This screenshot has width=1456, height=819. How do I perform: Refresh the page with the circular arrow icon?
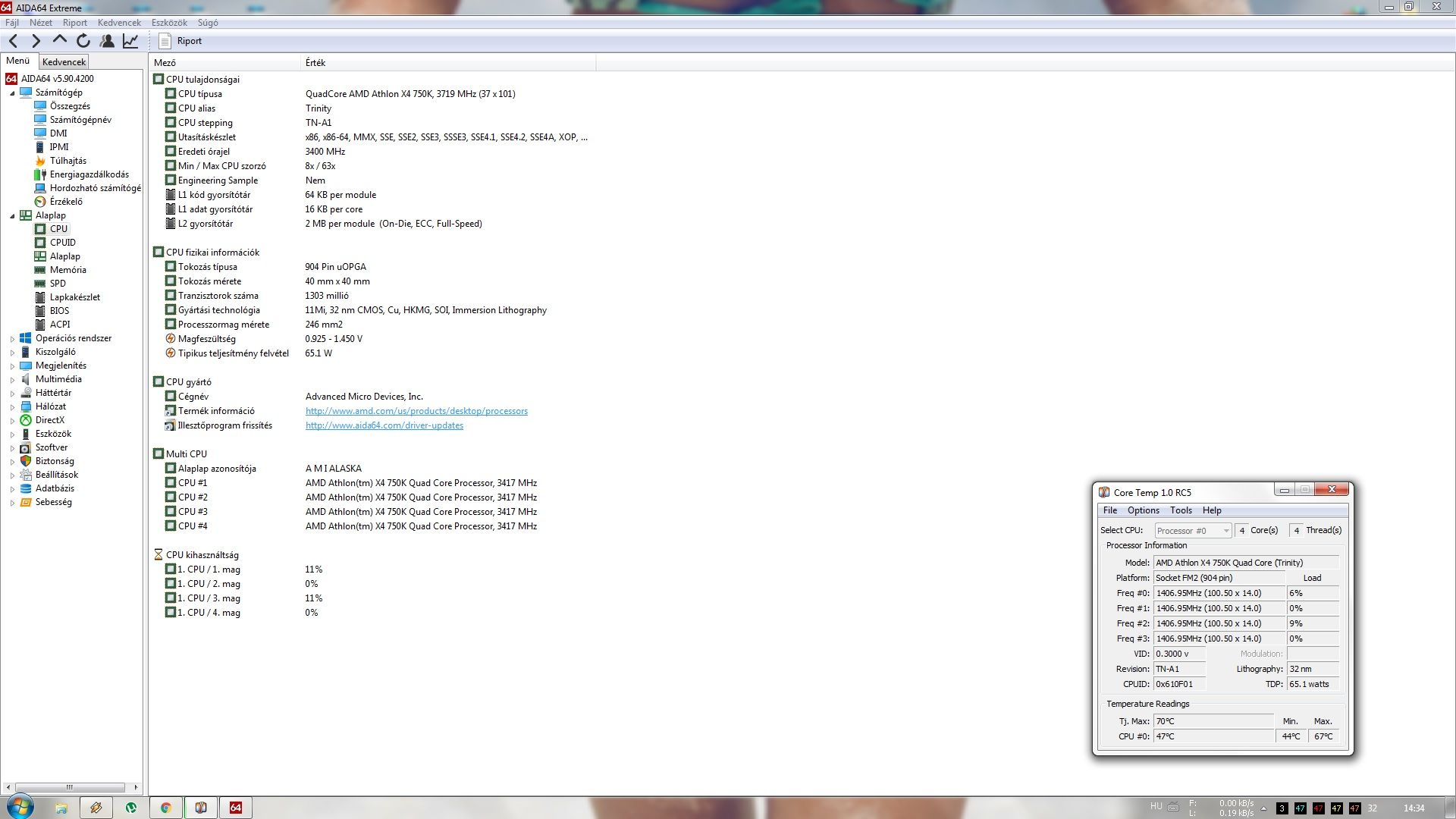pos(83,41)
